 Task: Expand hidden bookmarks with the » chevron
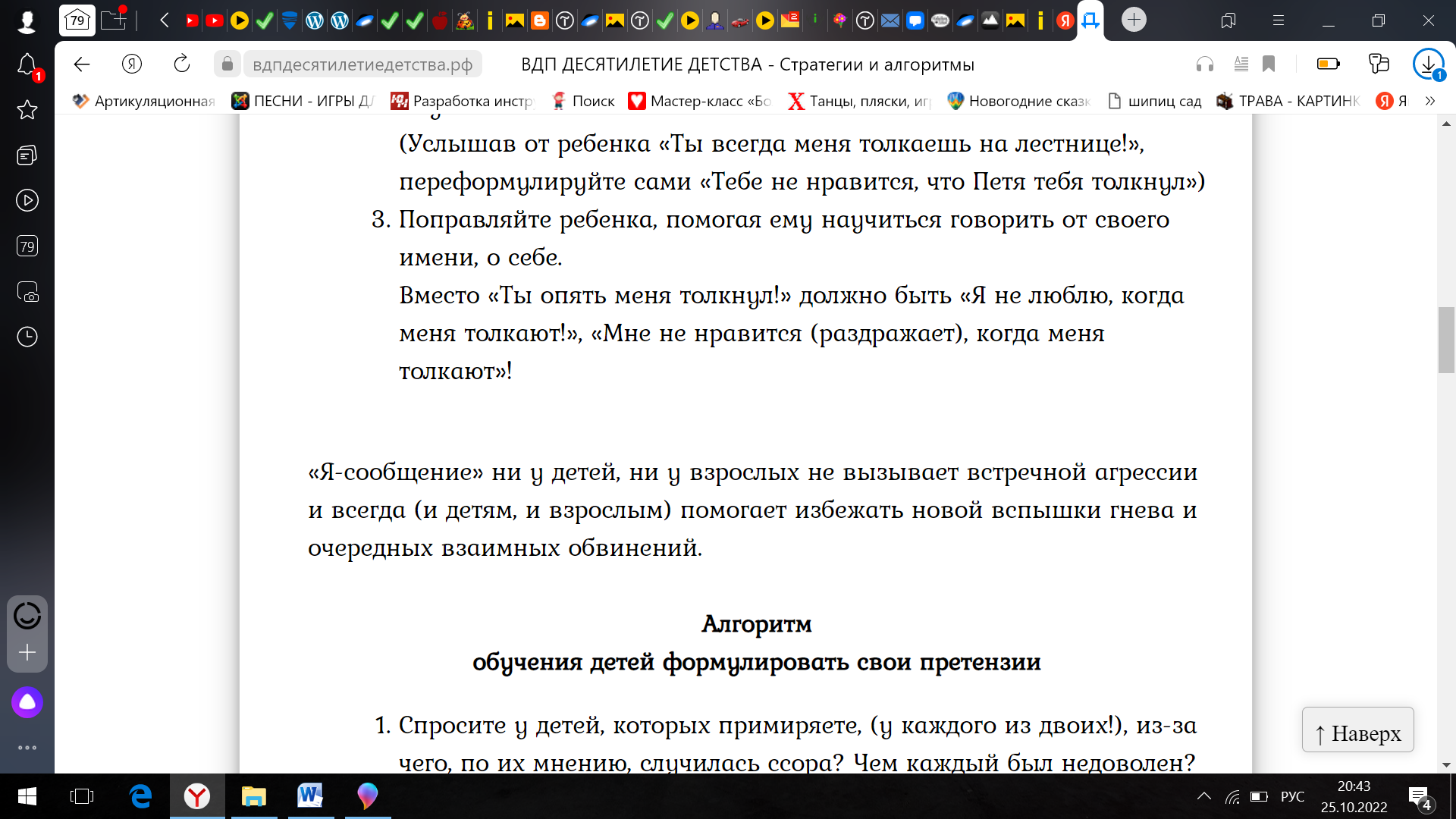(1430, 101)
